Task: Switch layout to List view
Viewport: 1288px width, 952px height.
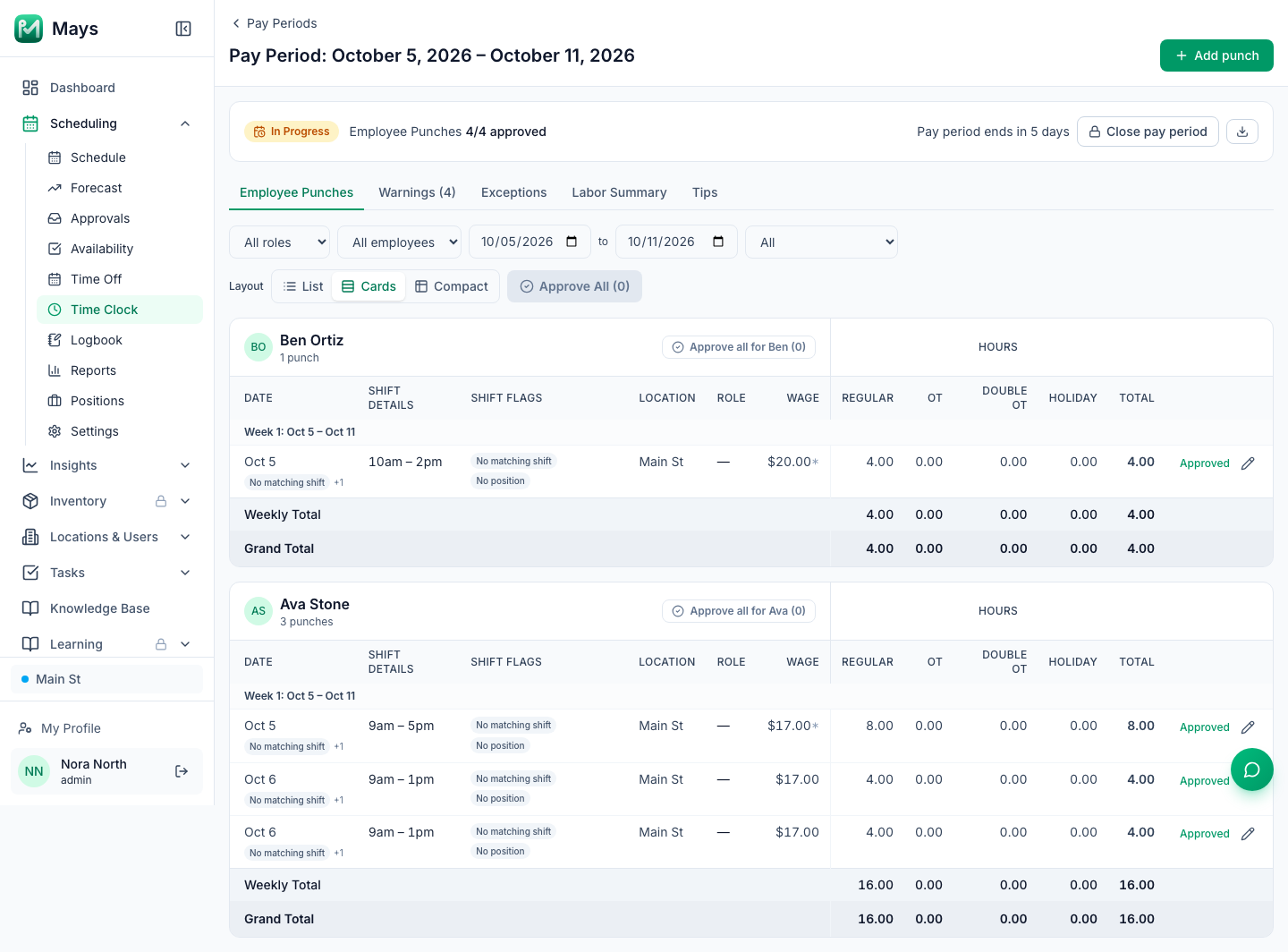Action: 302,286
